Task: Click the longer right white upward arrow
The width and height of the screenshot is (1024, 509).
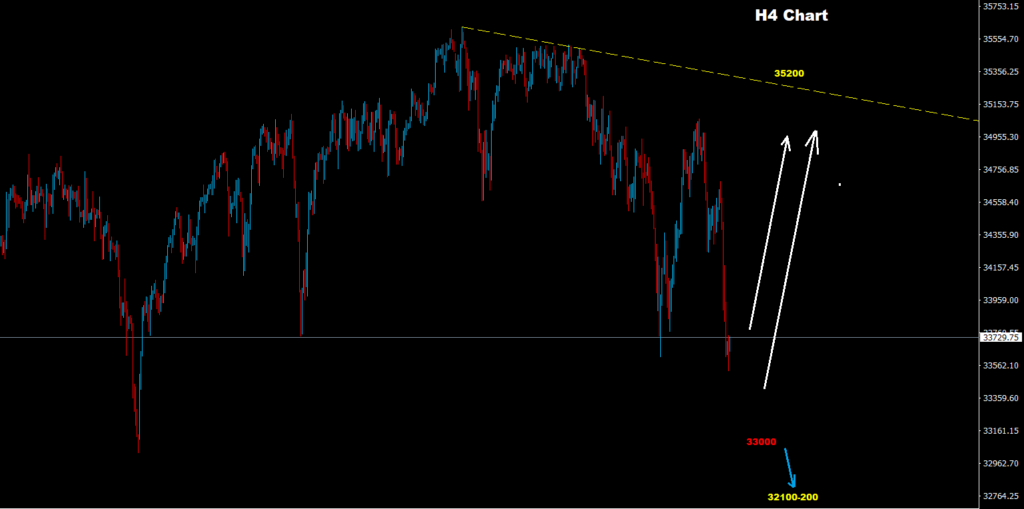Action: tap(790, 259)
